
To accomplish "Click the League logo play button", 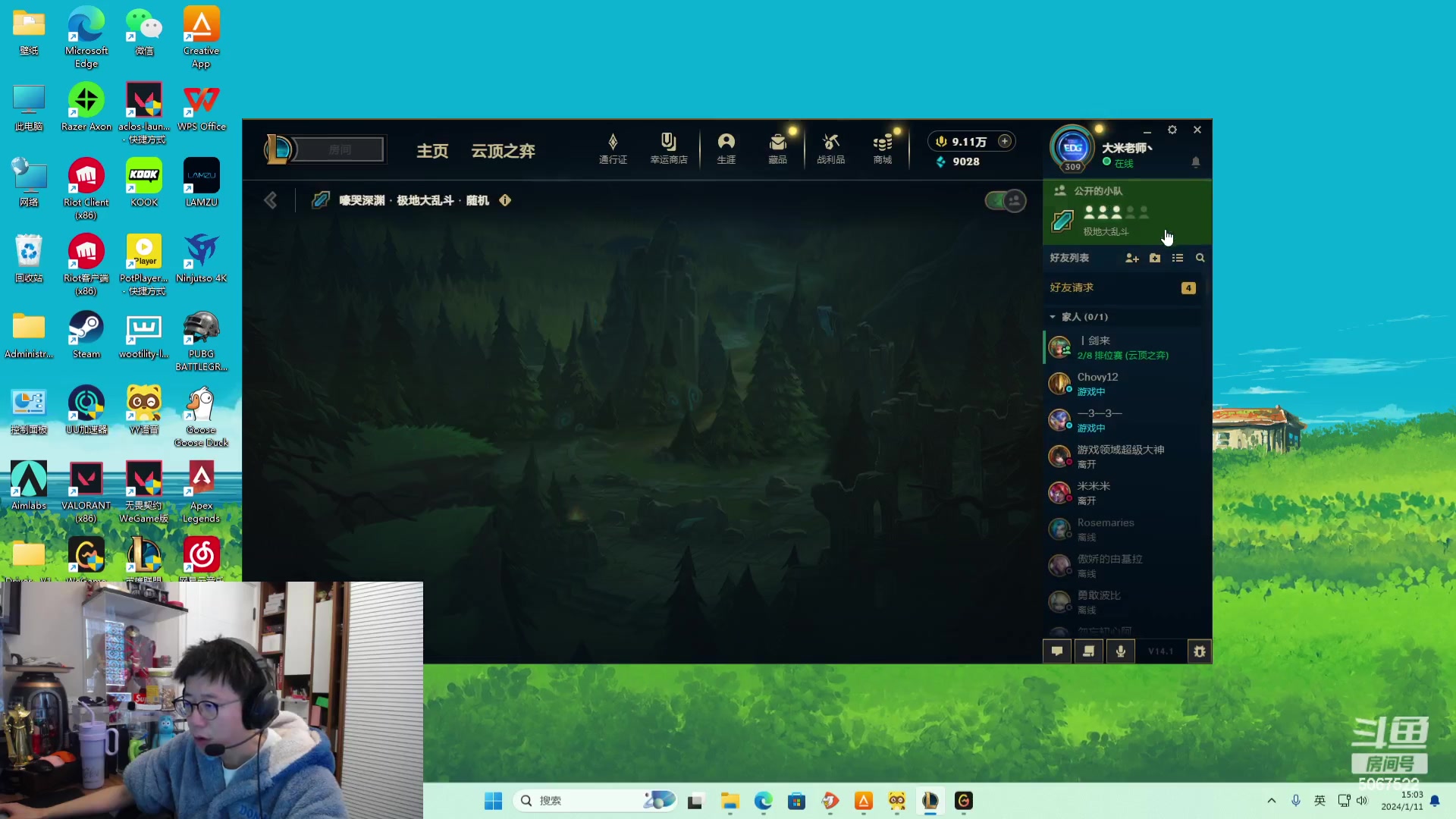I will point(278,149).
